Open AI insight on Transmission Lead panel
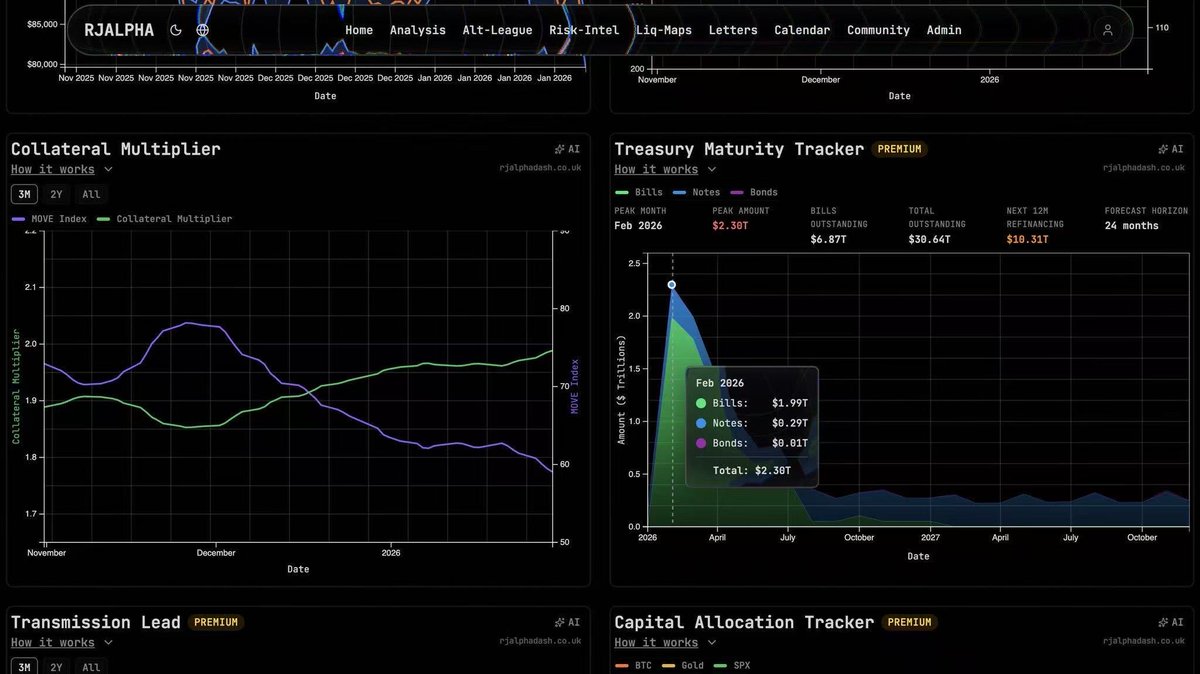The image size is (1200, 674). pyautogui.click(x=568, y=622)
